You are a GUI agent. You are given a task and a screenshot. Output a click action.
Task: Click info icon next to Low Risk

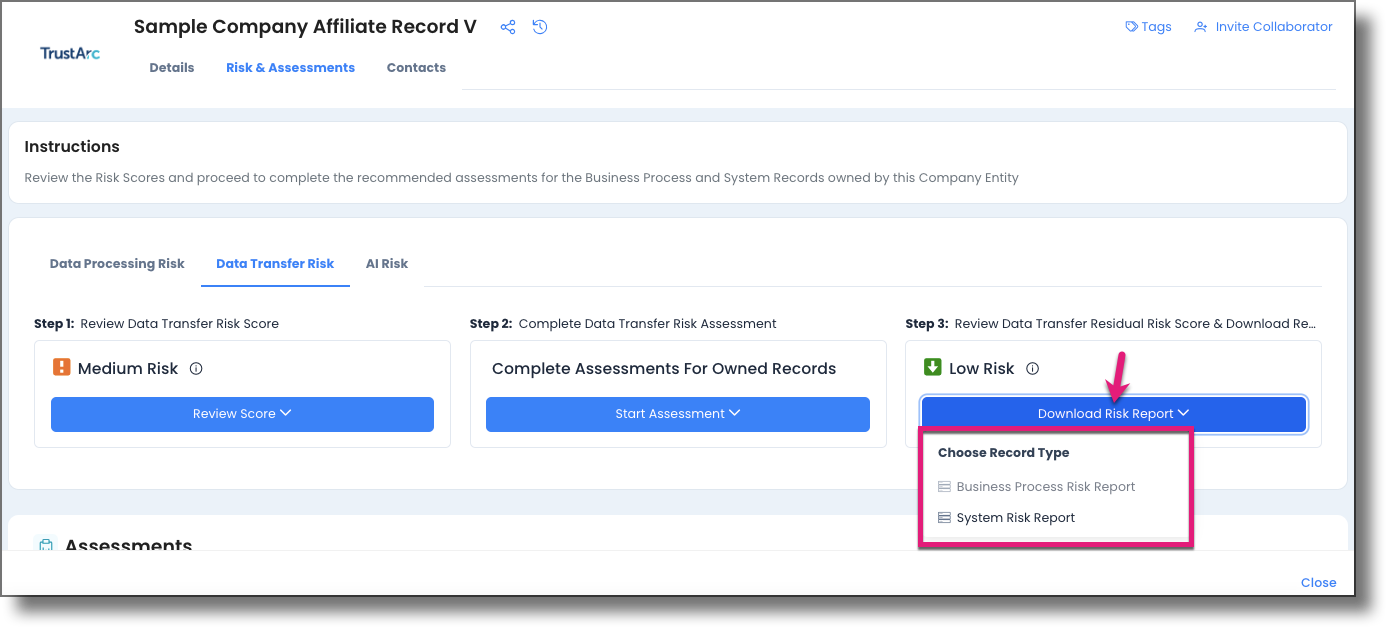tap(1032, 368)
